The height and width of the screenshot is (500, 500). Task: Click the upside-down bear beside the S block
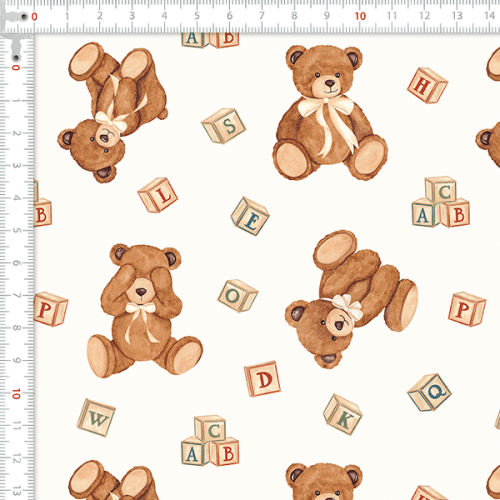point(113,112)
